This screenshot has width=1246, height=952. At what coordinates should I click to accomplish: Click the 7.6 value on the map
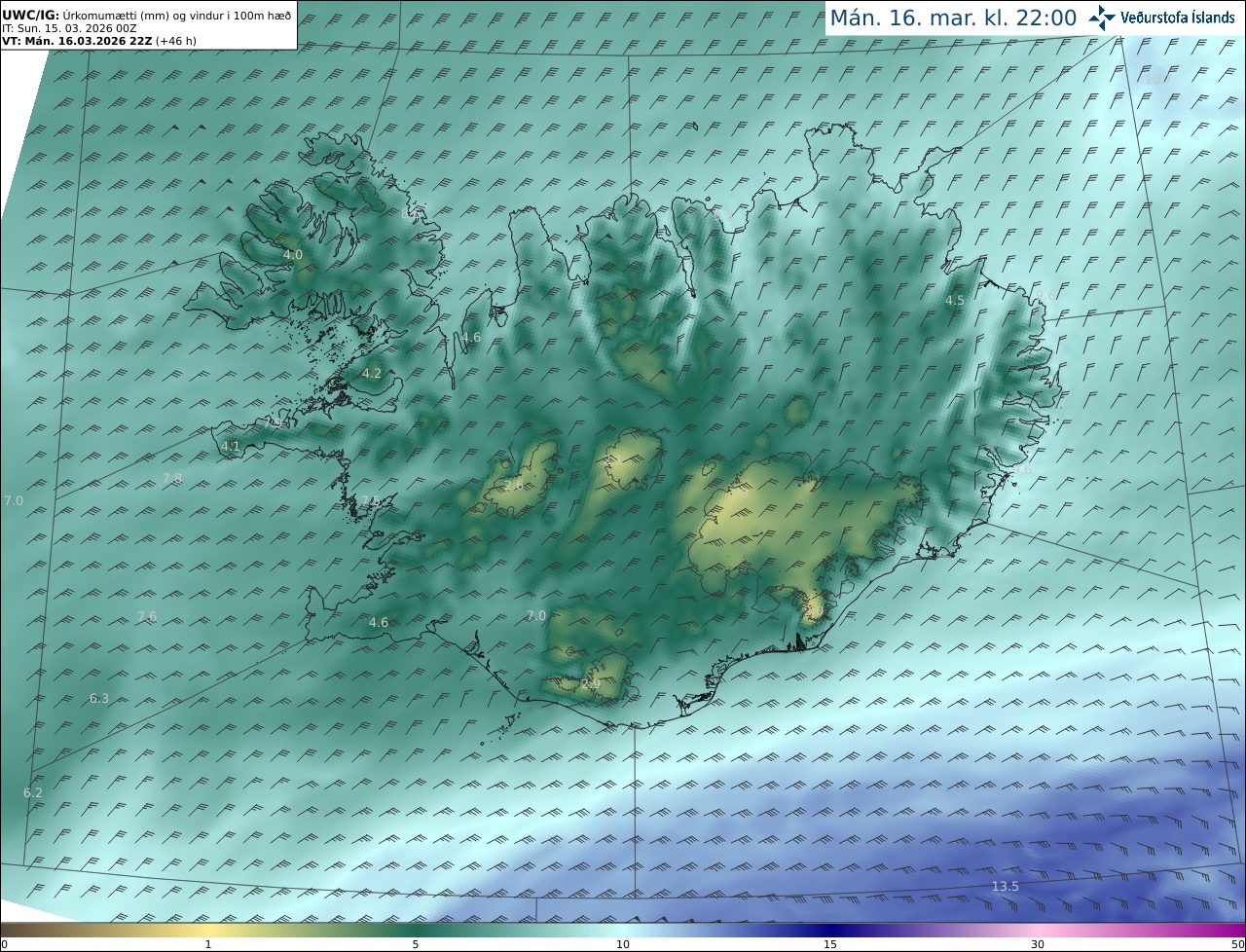point(147,616)
